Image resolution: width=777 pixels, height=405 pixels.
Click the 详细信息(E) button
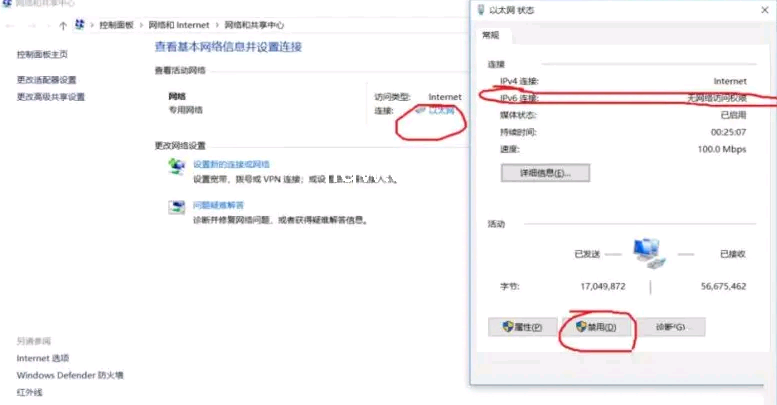pos(545,172)
